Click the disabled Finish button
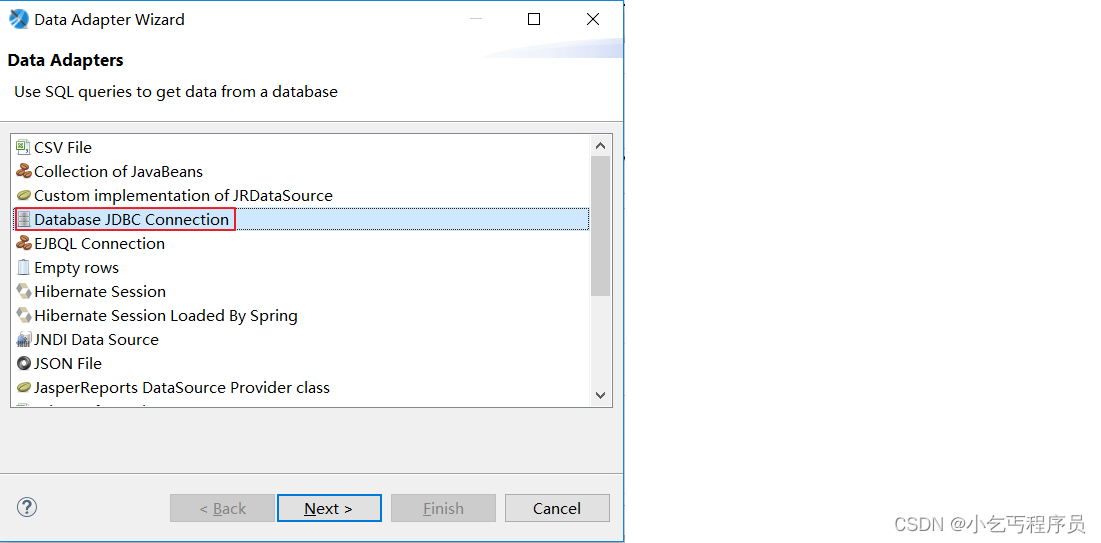 click(x=443, y=508)
